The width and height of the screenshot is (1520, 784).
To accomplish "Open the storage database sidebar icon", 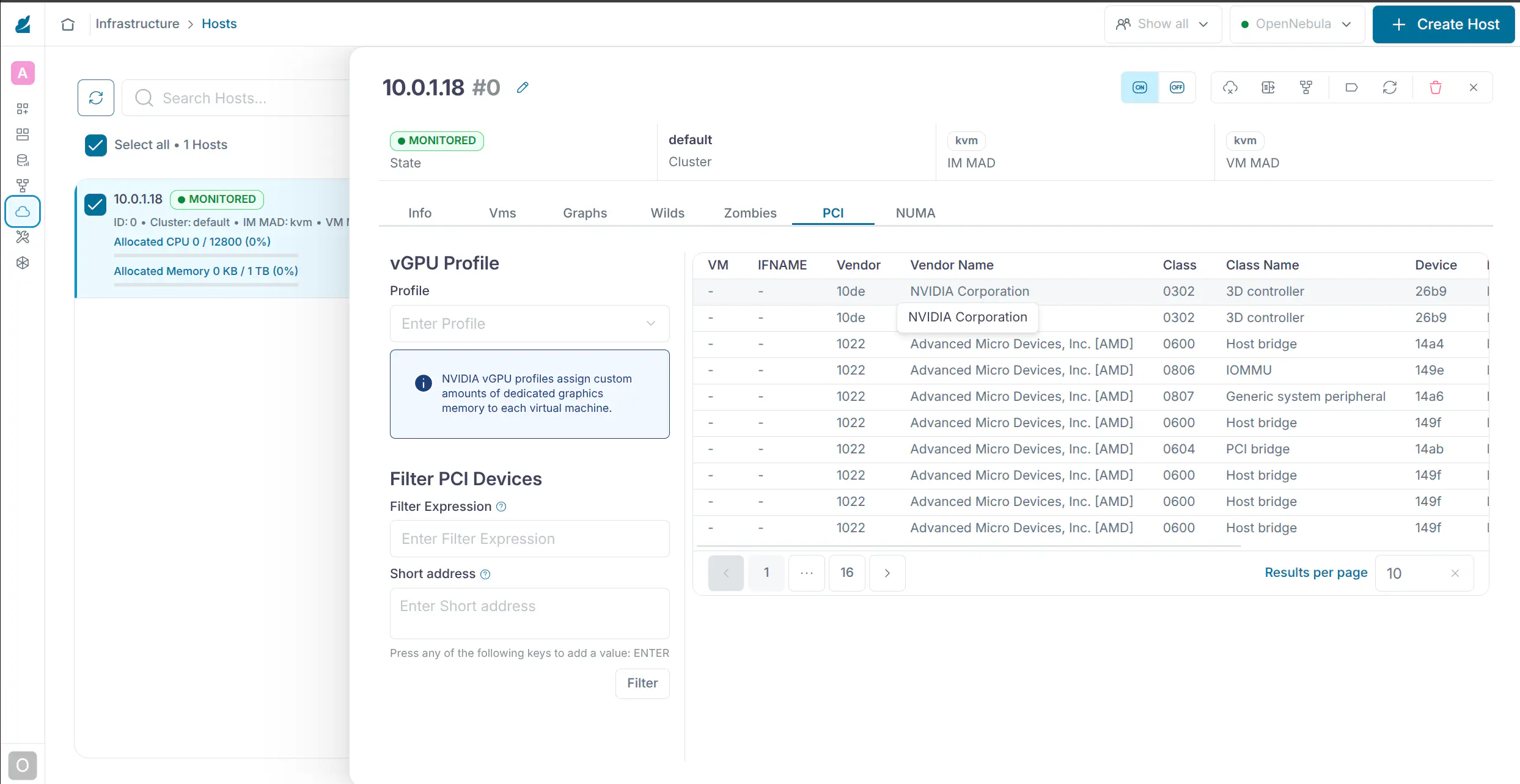I will (x=23, y=160).
